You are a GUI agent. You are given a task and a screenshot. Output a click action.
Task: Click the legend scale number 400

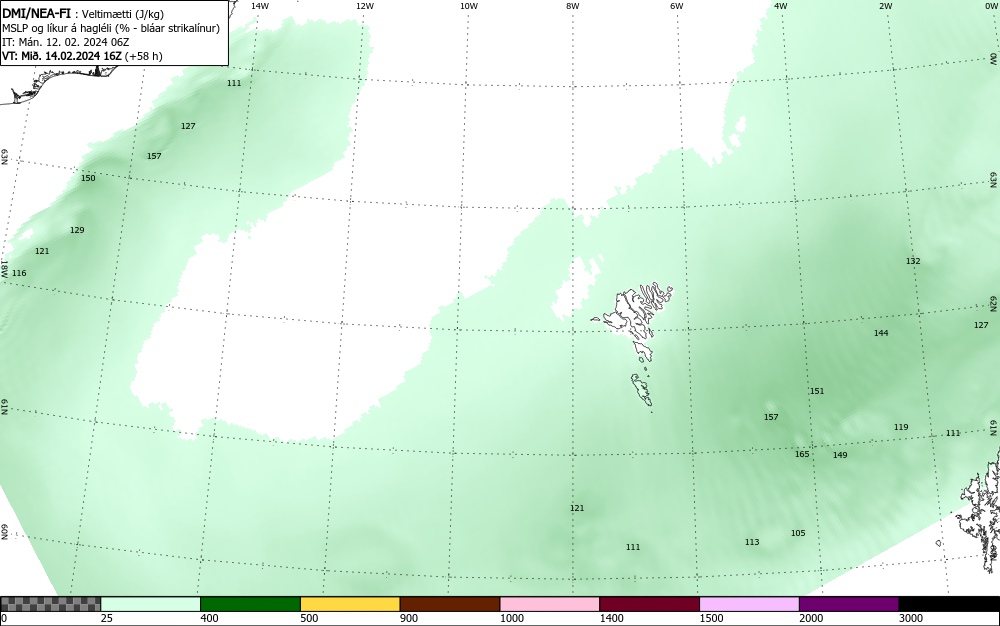209,618
